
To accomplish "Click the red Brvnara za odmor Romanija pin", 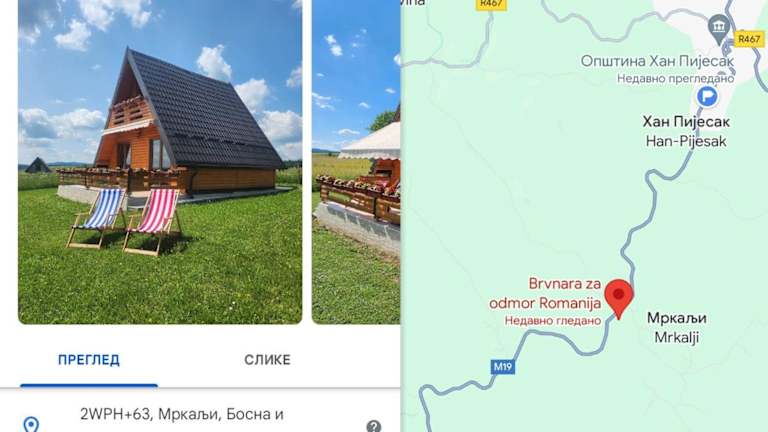I will tap(619, 299).
